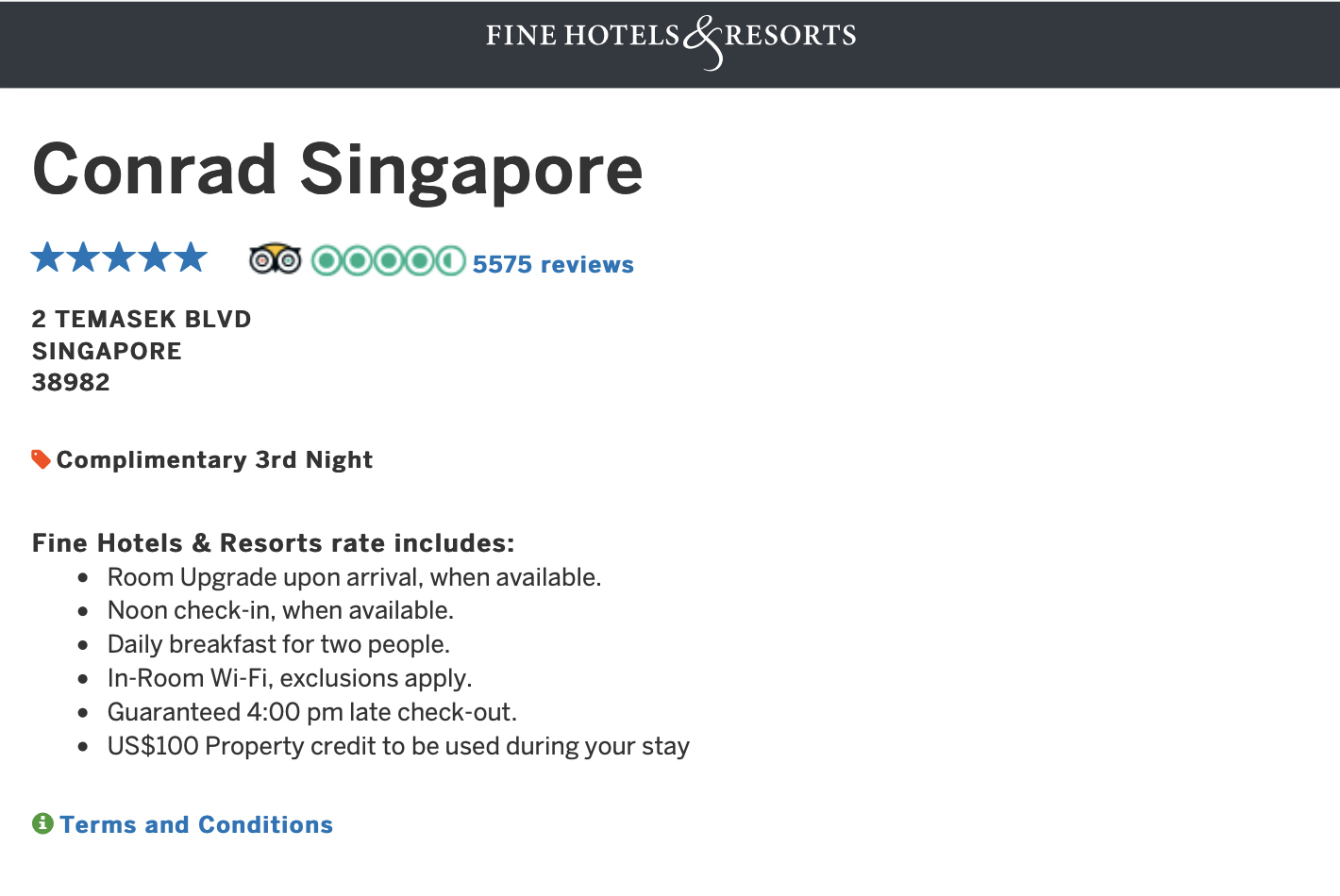Click the orange offer tag icon
Screen dimensions: 1340x896
click(x=41, y=459)
